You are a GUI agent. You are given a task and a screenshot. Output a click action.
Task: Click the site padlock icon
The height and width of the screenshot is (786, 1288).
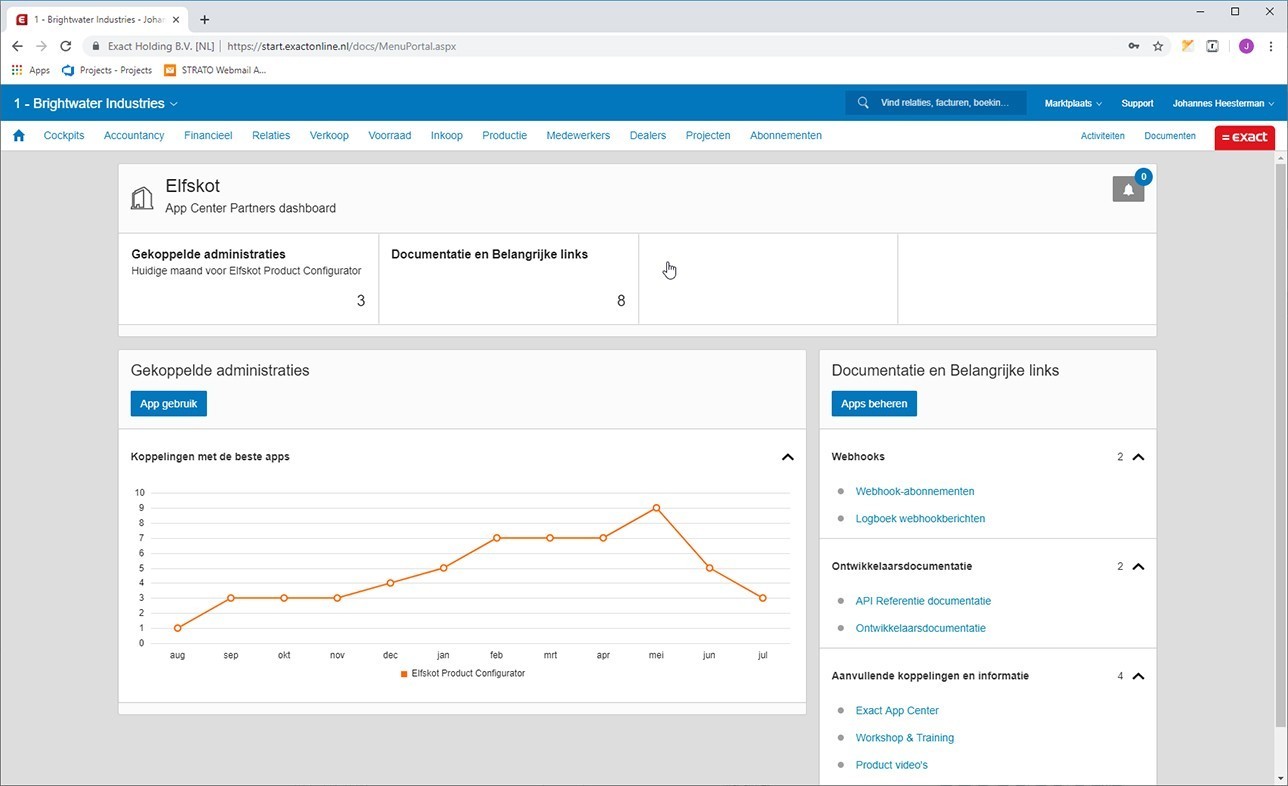tap(96, 46)
